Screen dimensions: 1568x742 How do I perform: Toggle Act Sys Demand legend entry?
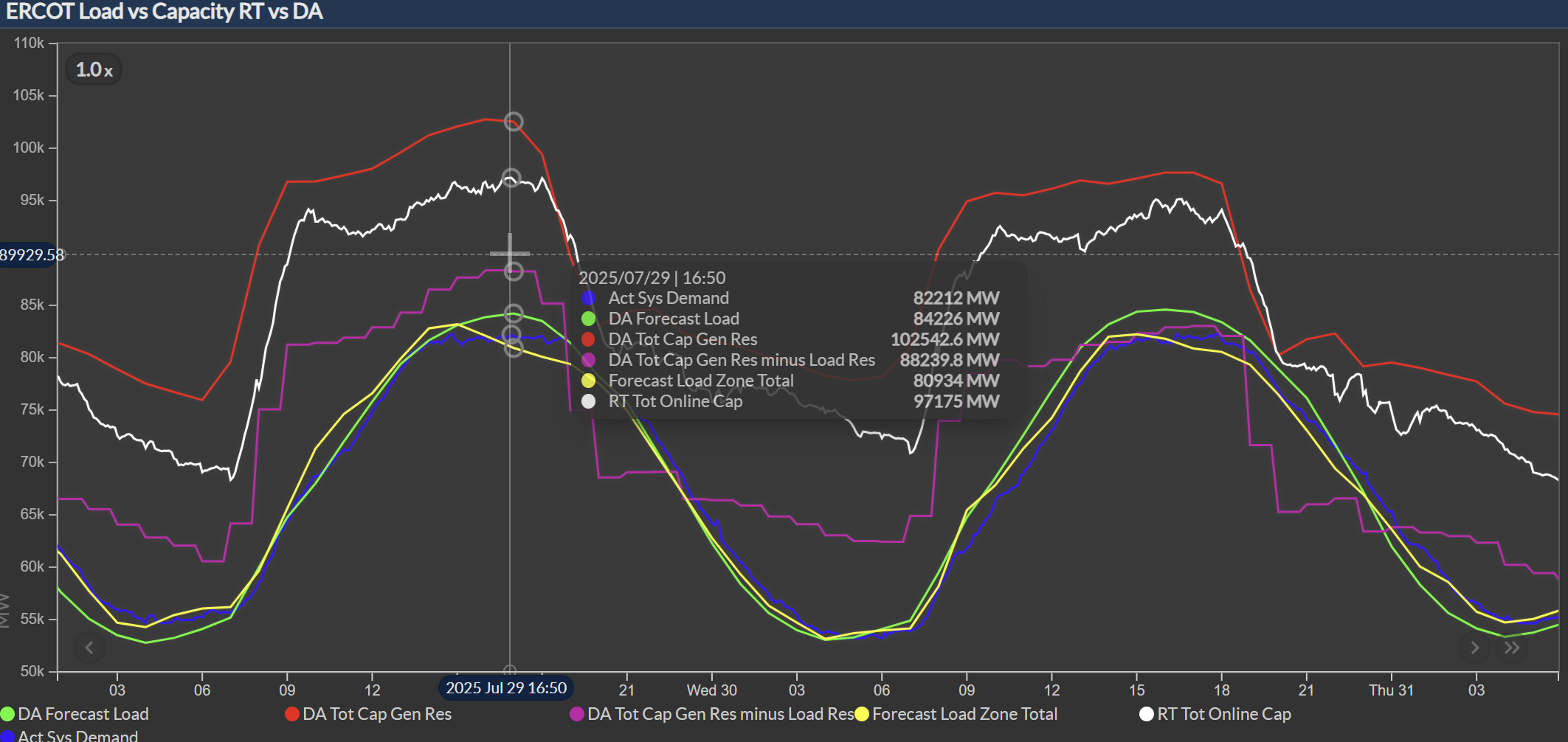pos(69,735)
